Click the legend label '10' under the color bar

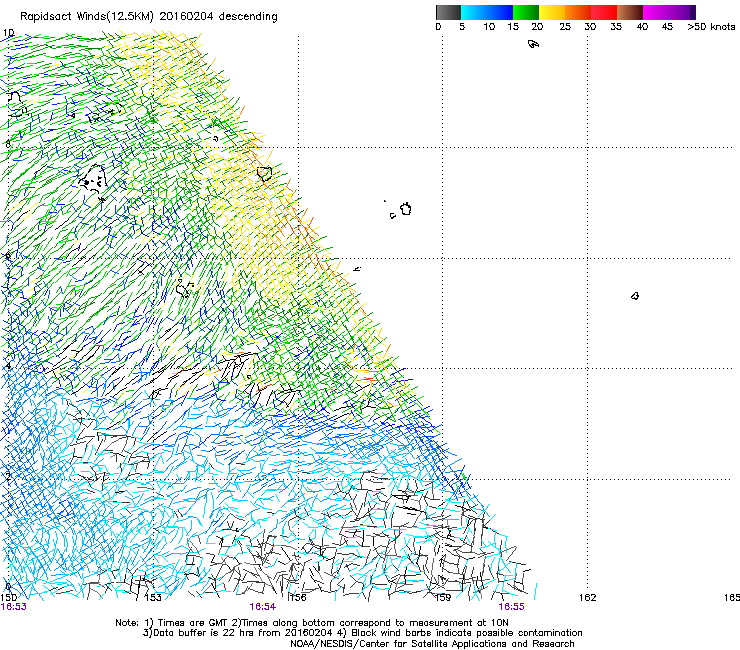[x=489, y=27]
